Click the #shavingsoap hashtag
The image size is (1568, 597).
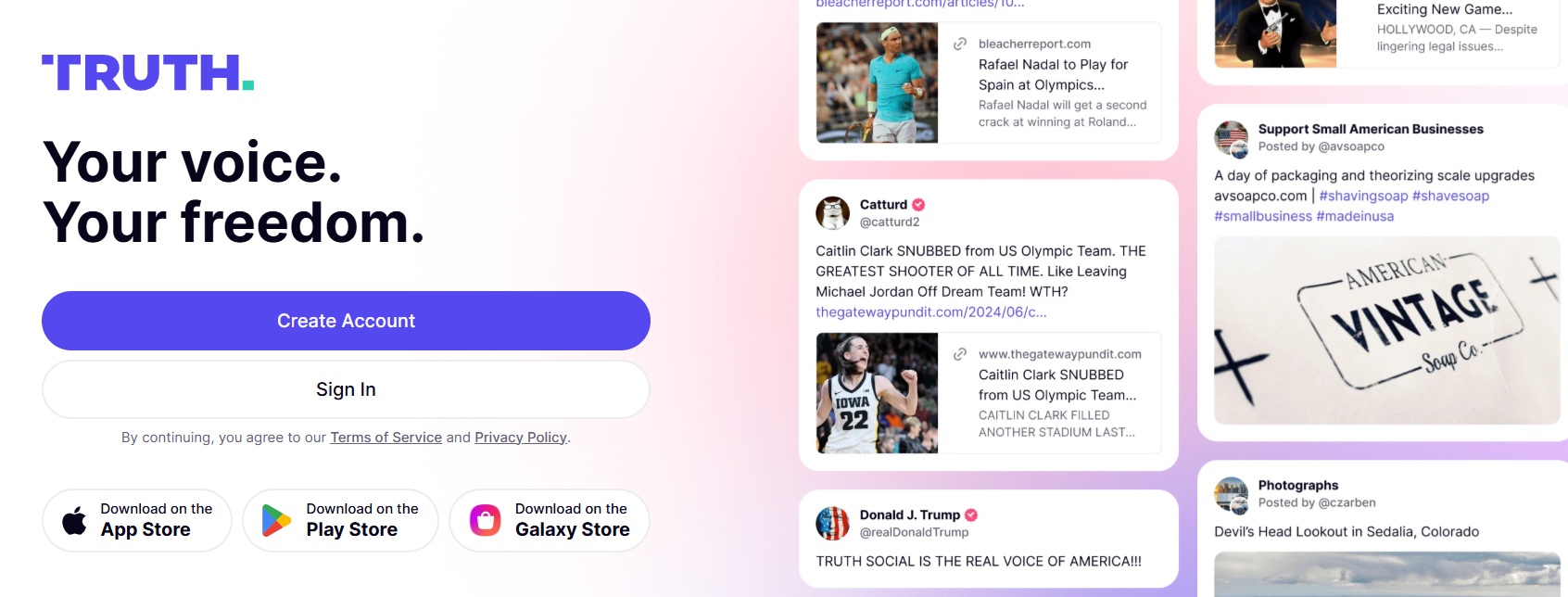pyautogui.click(x=1363, y=196)
